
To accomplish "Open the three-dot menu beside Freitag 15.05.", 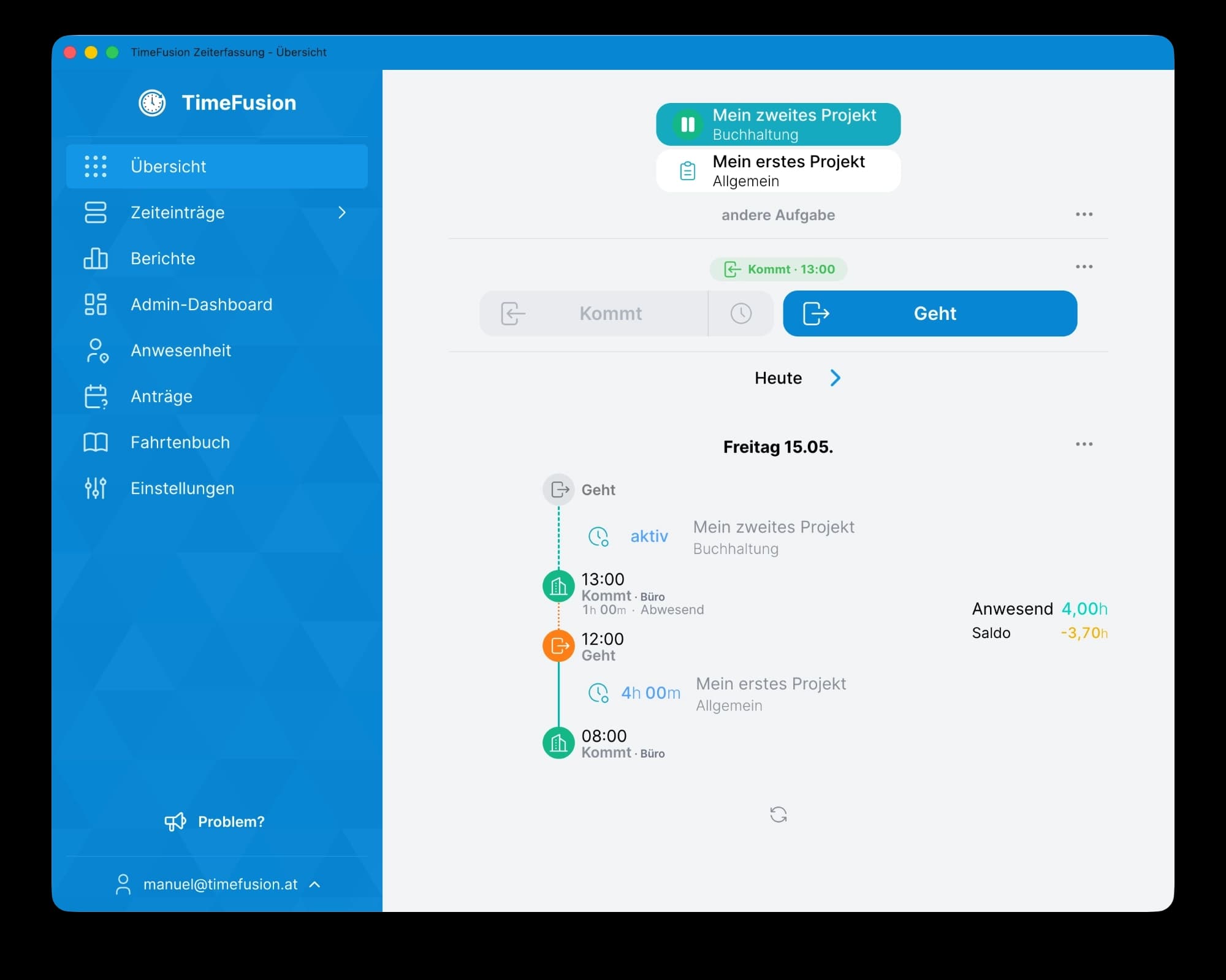I will (1084, 444).
